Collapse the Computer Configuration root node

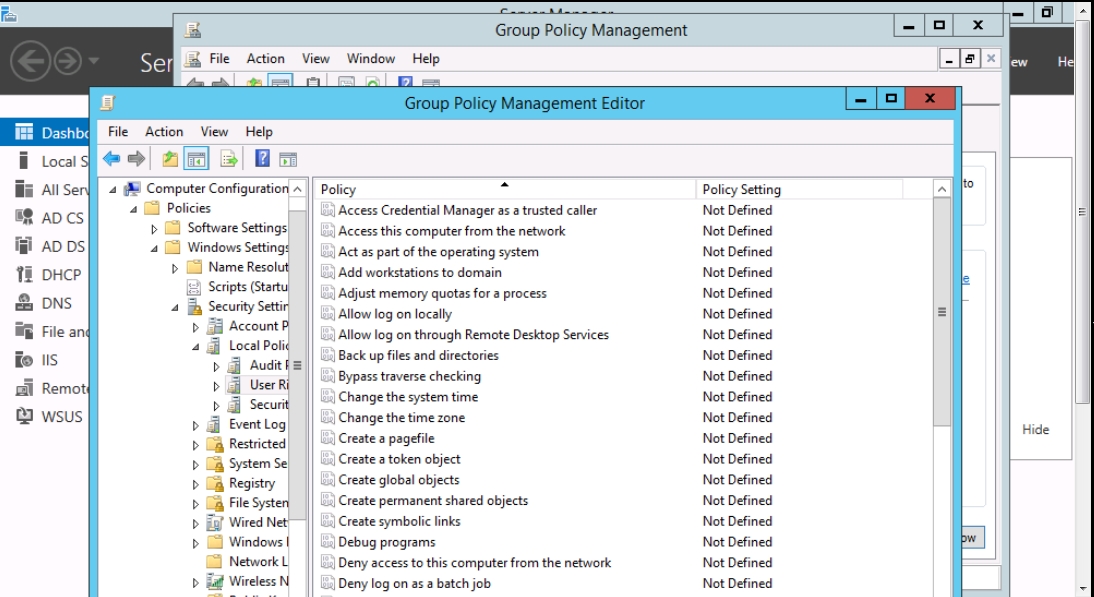(112, 189)
